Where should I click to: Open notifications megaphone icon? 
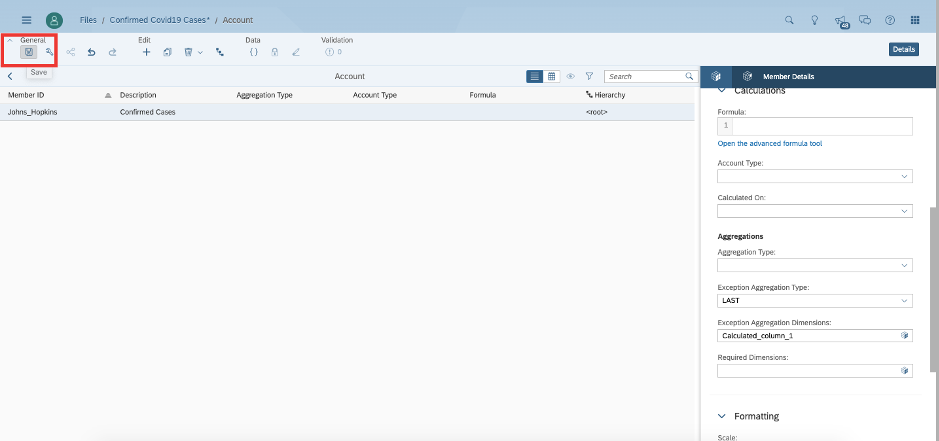coord(840,20)
